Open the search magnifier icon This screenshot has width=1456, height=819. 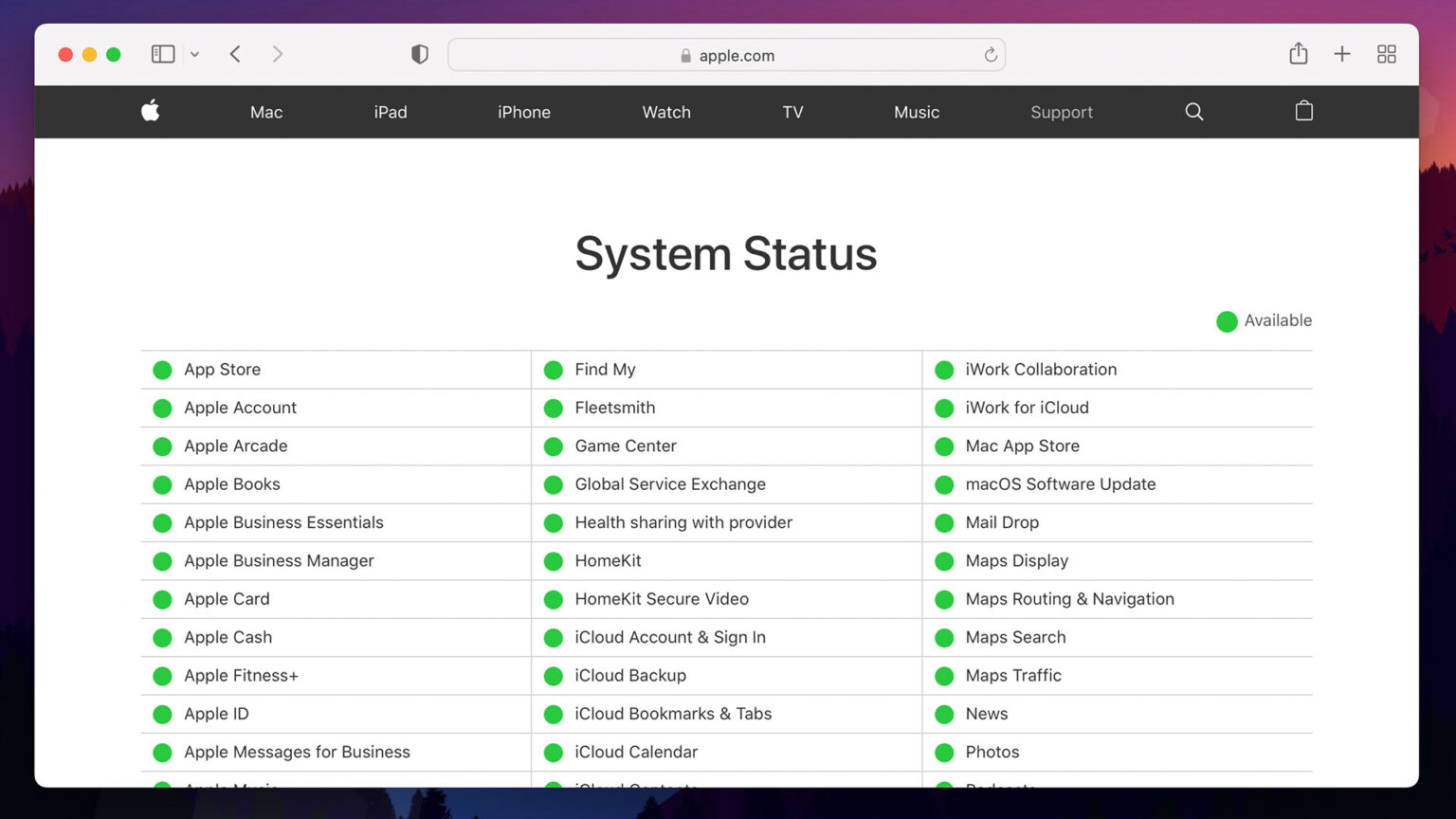[x=1194, y=112]
